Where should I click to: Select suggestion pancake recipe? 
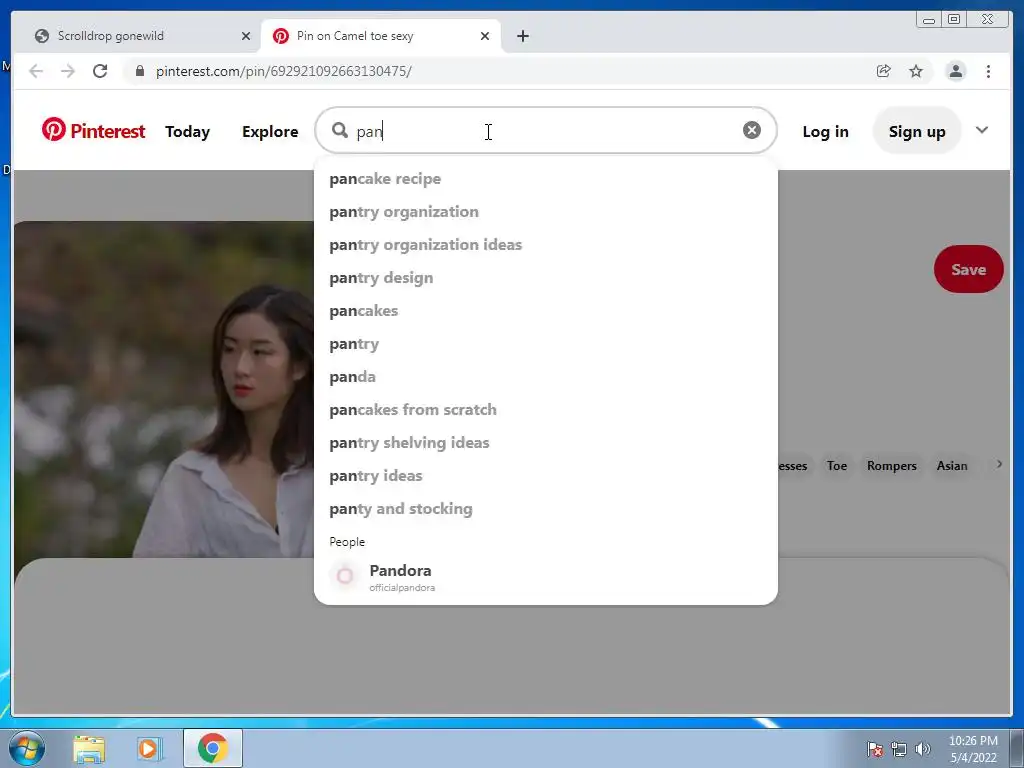click(545, 178)
